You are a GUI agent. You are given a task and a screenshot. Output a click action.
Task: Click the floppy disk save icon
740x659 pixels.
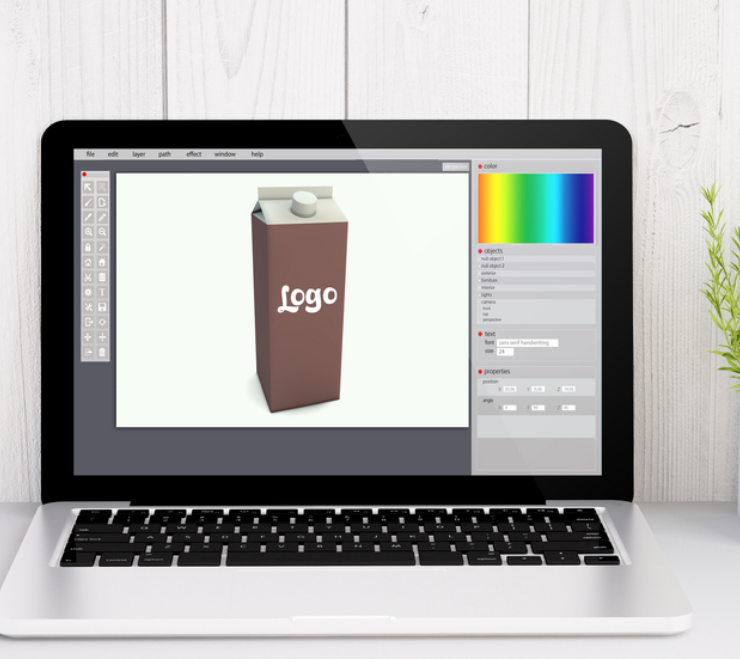(x=102, y=307)
